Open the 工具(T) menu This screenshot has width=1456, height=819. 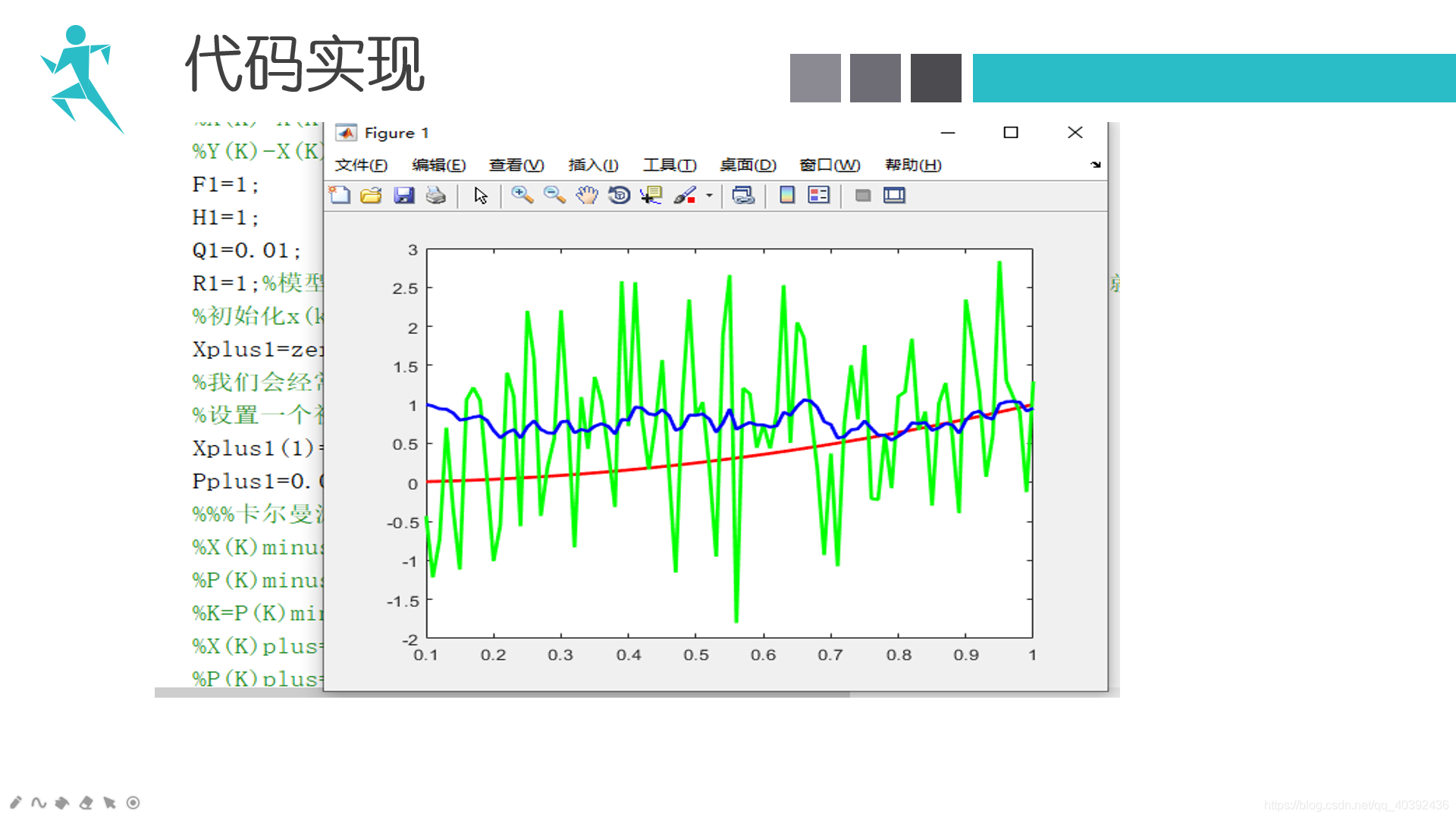pyautogui.click(x=670, y=165)
